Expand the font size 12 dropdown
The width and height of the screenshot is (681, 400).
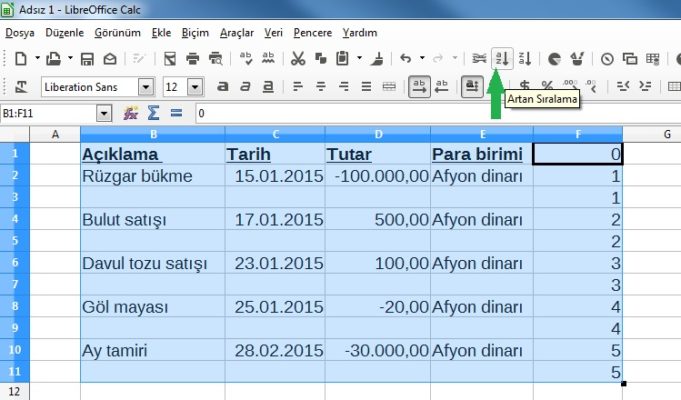[x=195, y=87]
